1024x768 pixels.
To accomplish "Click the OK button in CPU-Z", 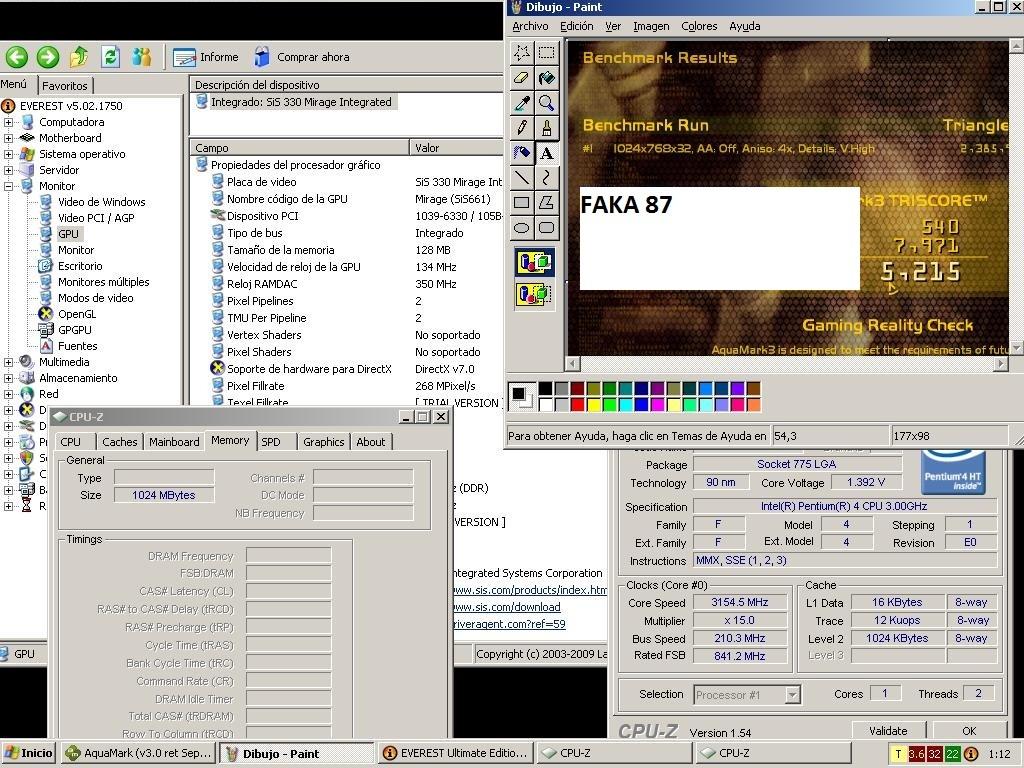I will pyautogui.click(x=968, y=731).
